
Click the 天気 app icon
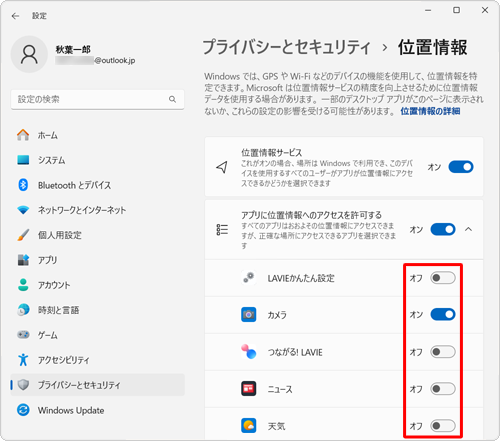[x=249, y=426]
